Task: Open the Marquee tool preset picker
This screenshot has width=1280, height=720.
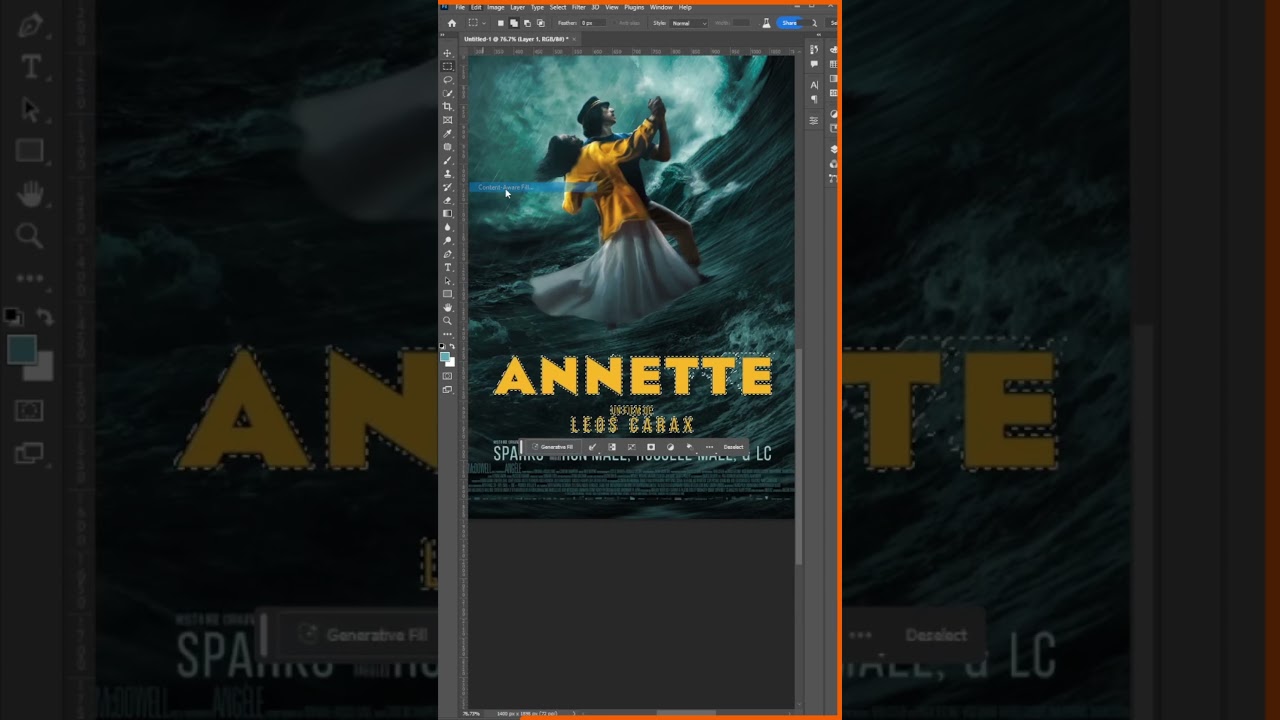Action: point(477,23)
